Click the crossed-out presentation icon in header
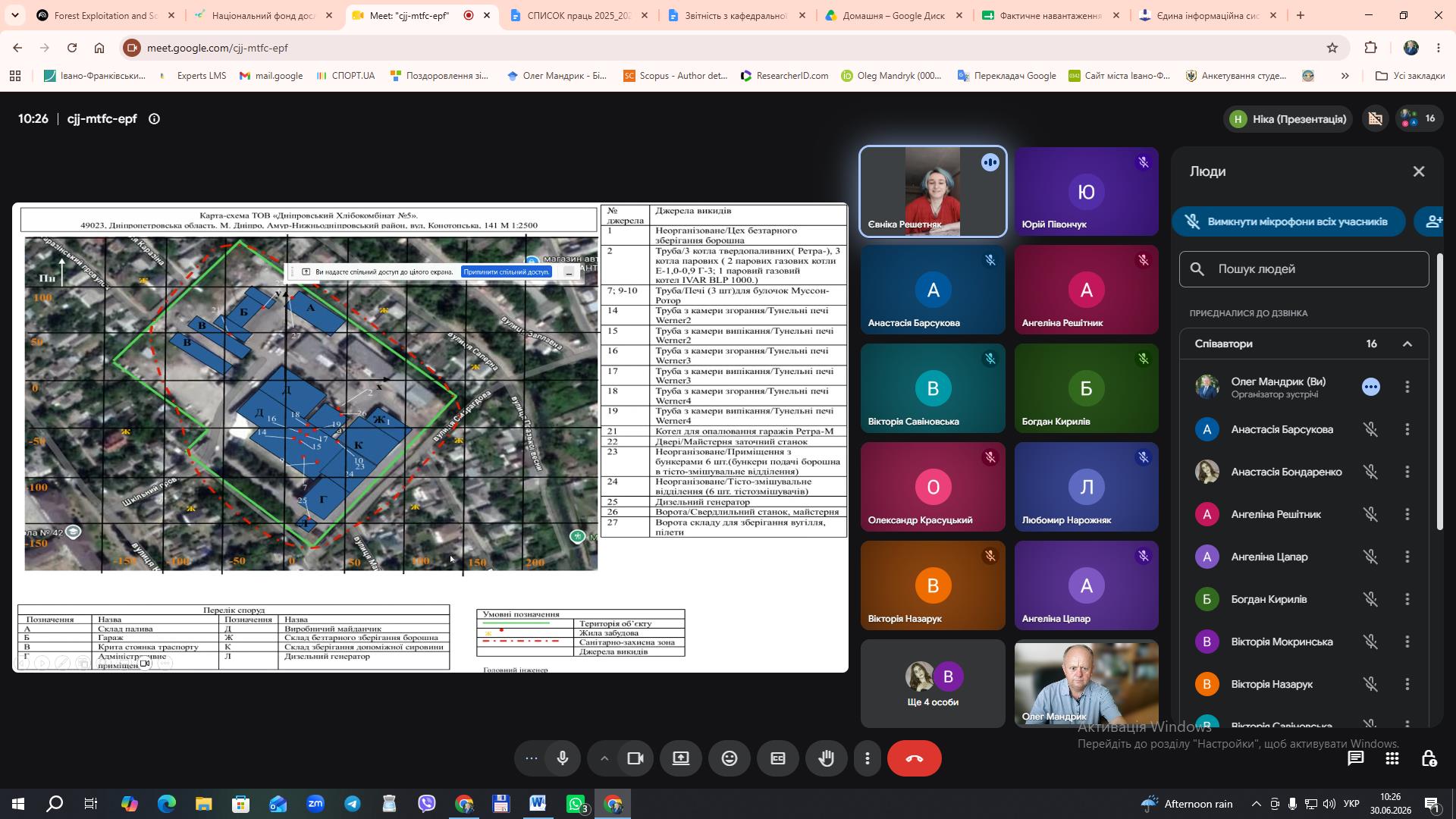 click(1376, 119)
